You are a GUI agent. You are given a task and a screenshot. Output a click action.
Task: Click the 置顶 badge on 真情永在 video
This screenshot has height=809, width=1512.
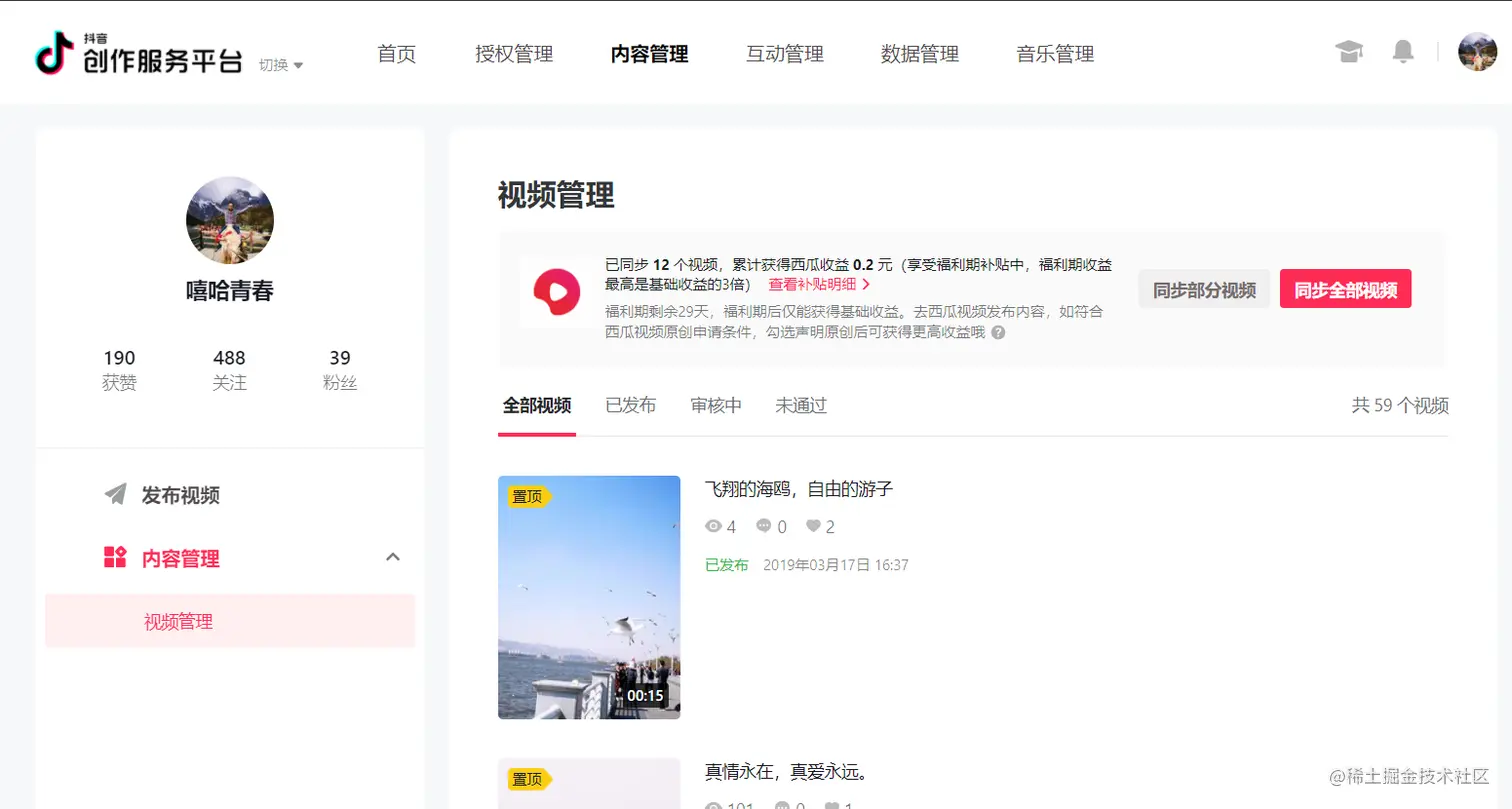[x=529, y=779]
